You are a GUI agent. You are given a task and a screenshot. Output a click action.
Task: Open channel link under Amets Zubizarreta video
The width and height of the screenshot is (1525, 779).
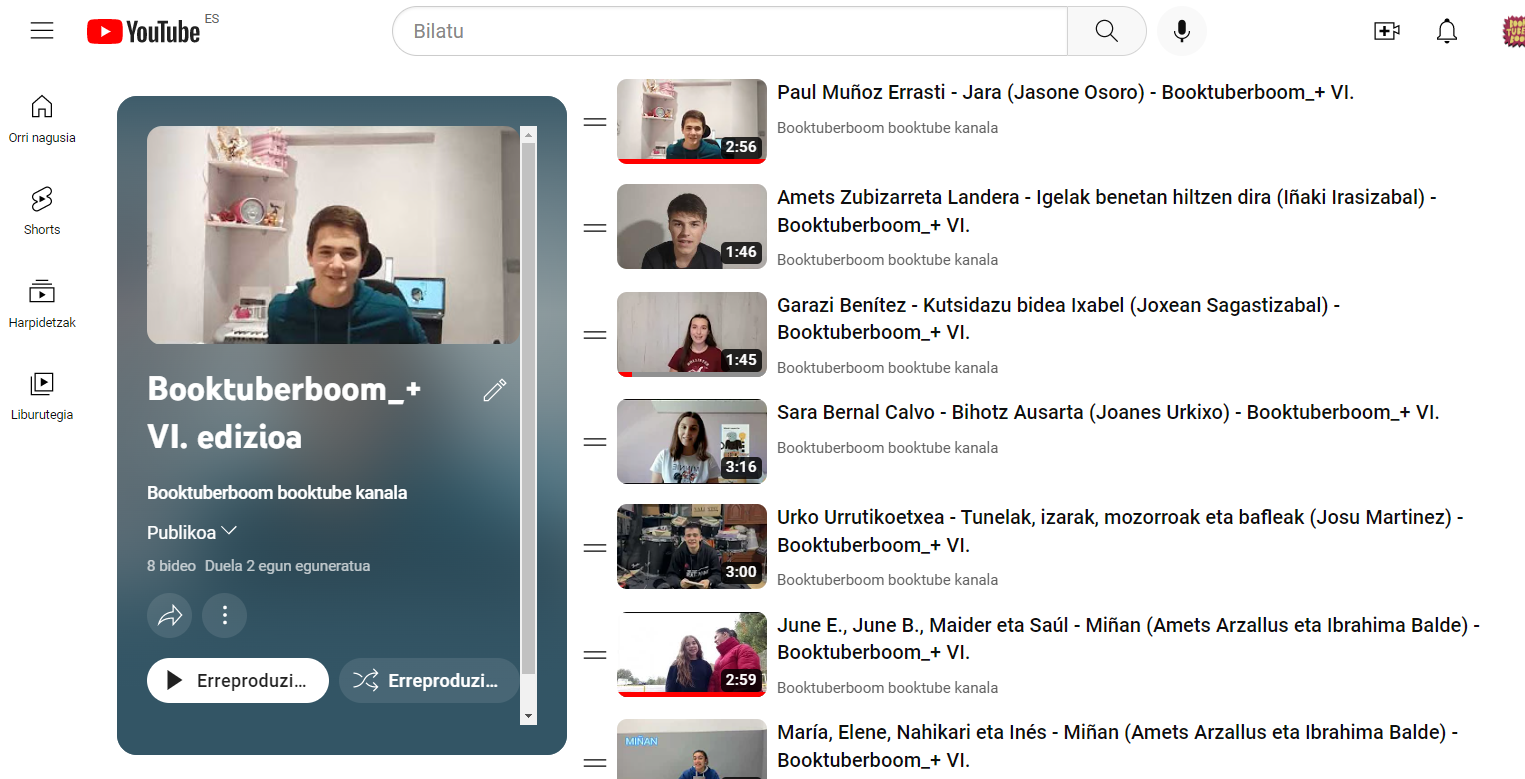(x=887, y=260)
